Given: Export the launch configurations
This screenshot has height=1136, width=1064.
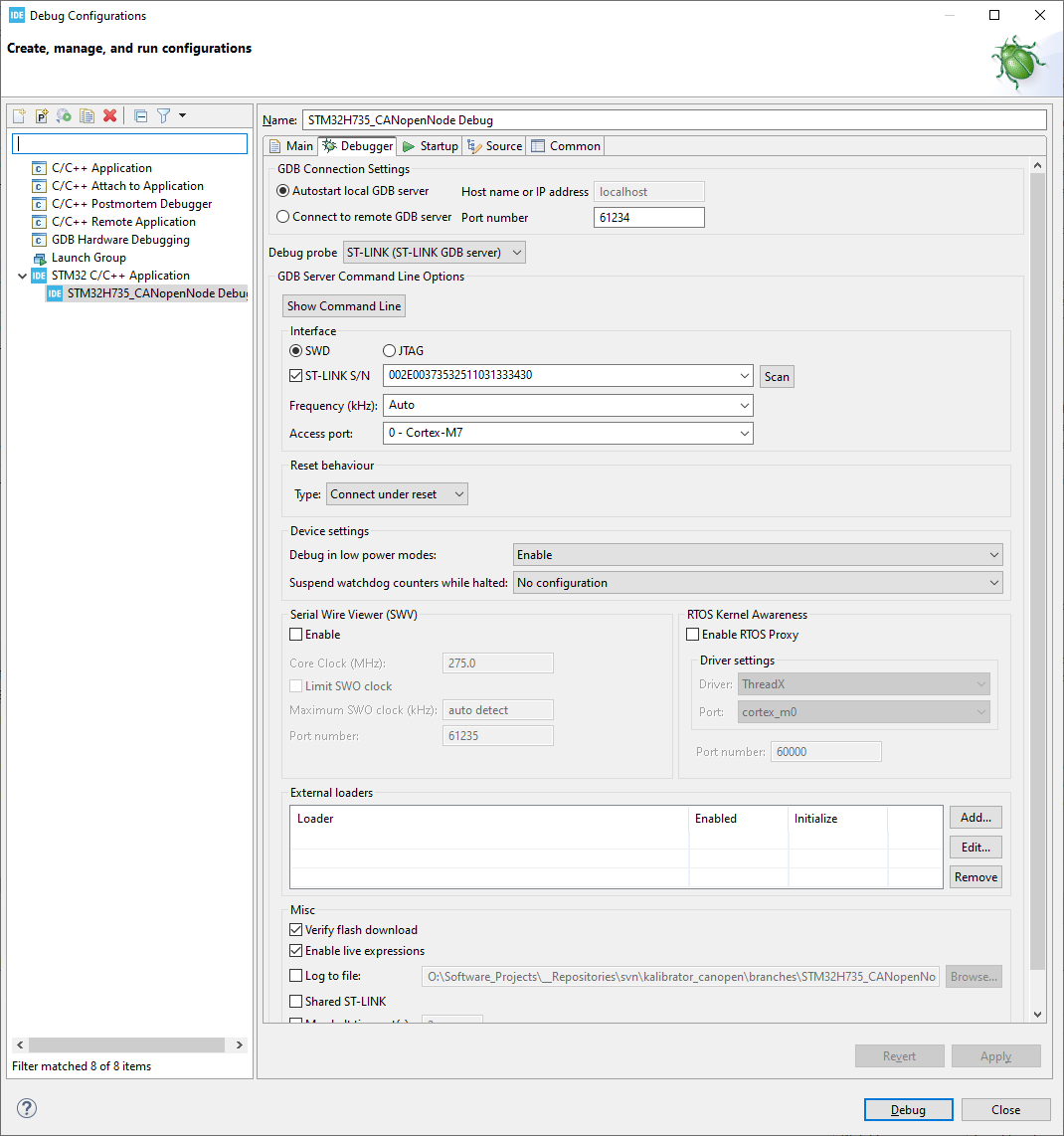Looking at the screenshot, I should [x=63, y=115].
